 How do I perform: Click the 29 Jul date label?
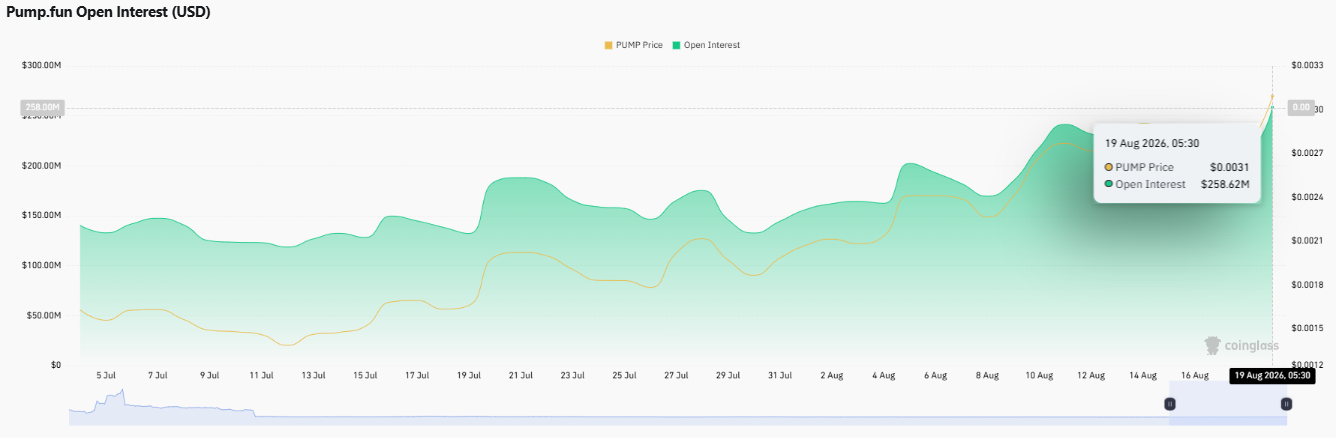click(x=728, y=376)
